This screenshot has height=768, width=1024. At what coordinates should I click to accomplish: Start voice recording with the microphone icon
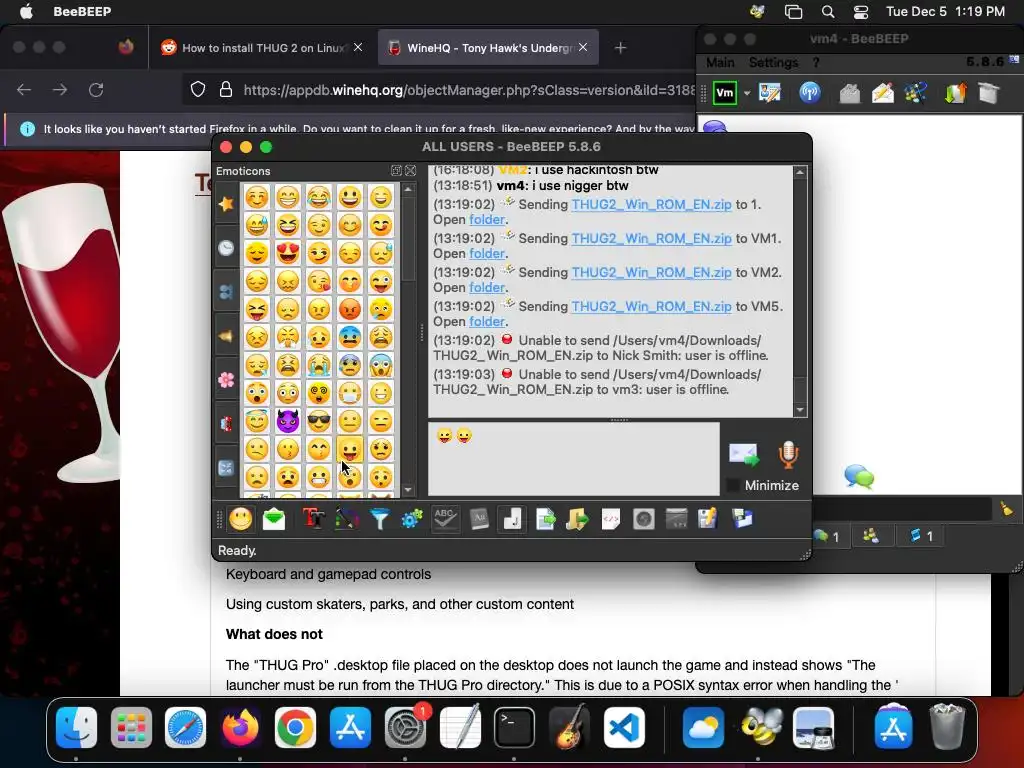(x=788, y=454)
